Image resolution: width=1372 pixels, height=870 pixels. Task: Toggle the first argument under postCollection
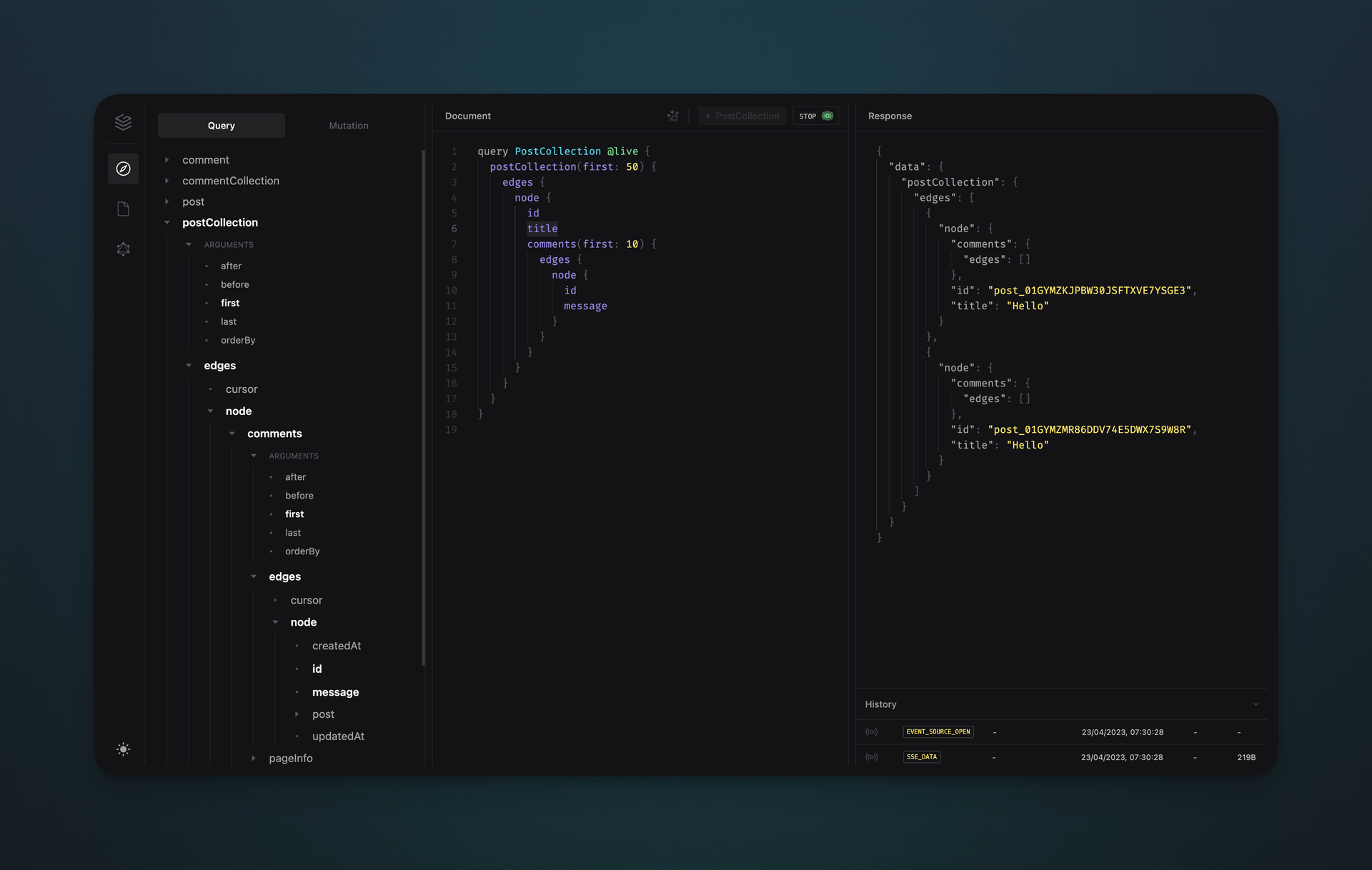pos(230,303)
